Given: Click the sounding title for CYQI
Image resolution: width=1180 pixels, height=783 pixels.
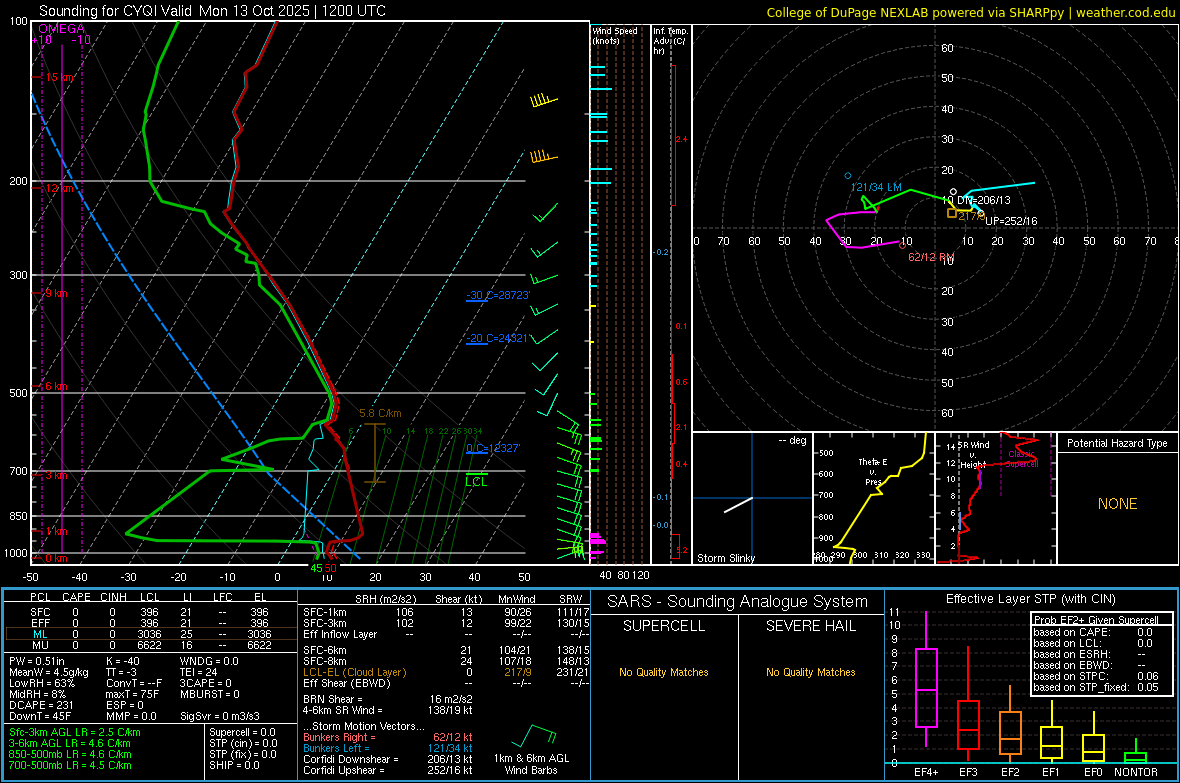Looking at the screenshot, I should pos(212,11).
